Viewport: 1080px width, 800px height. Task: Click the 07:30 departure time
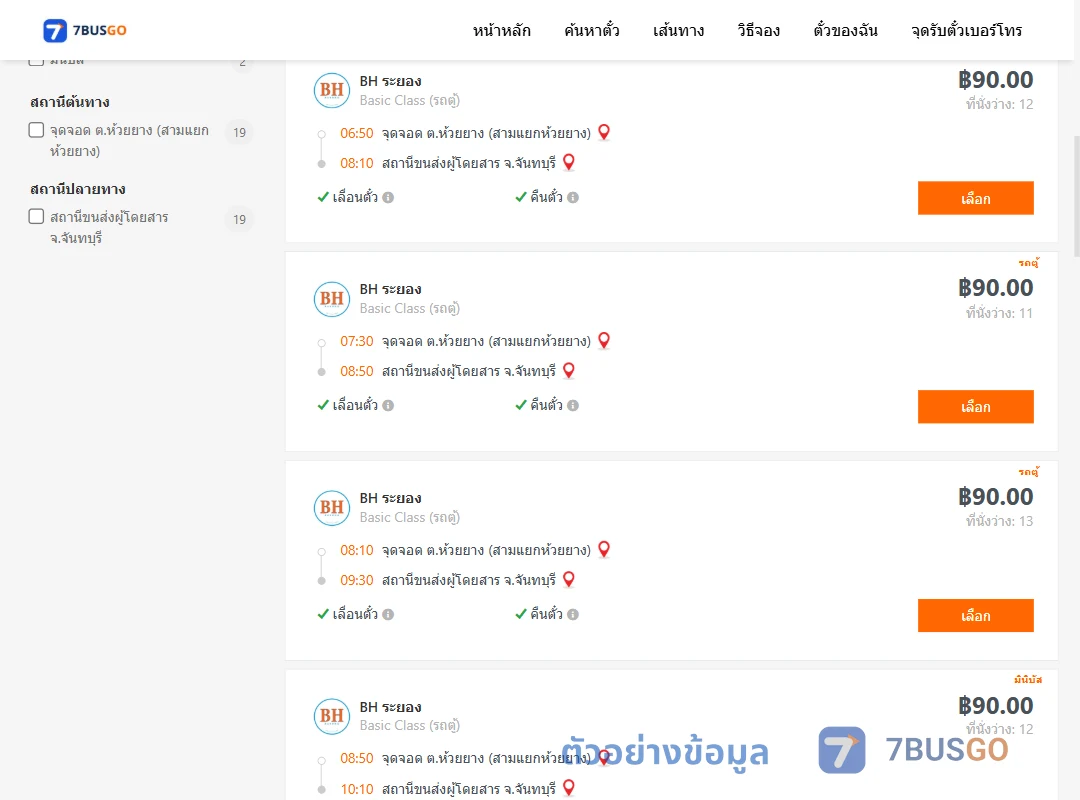357,341
